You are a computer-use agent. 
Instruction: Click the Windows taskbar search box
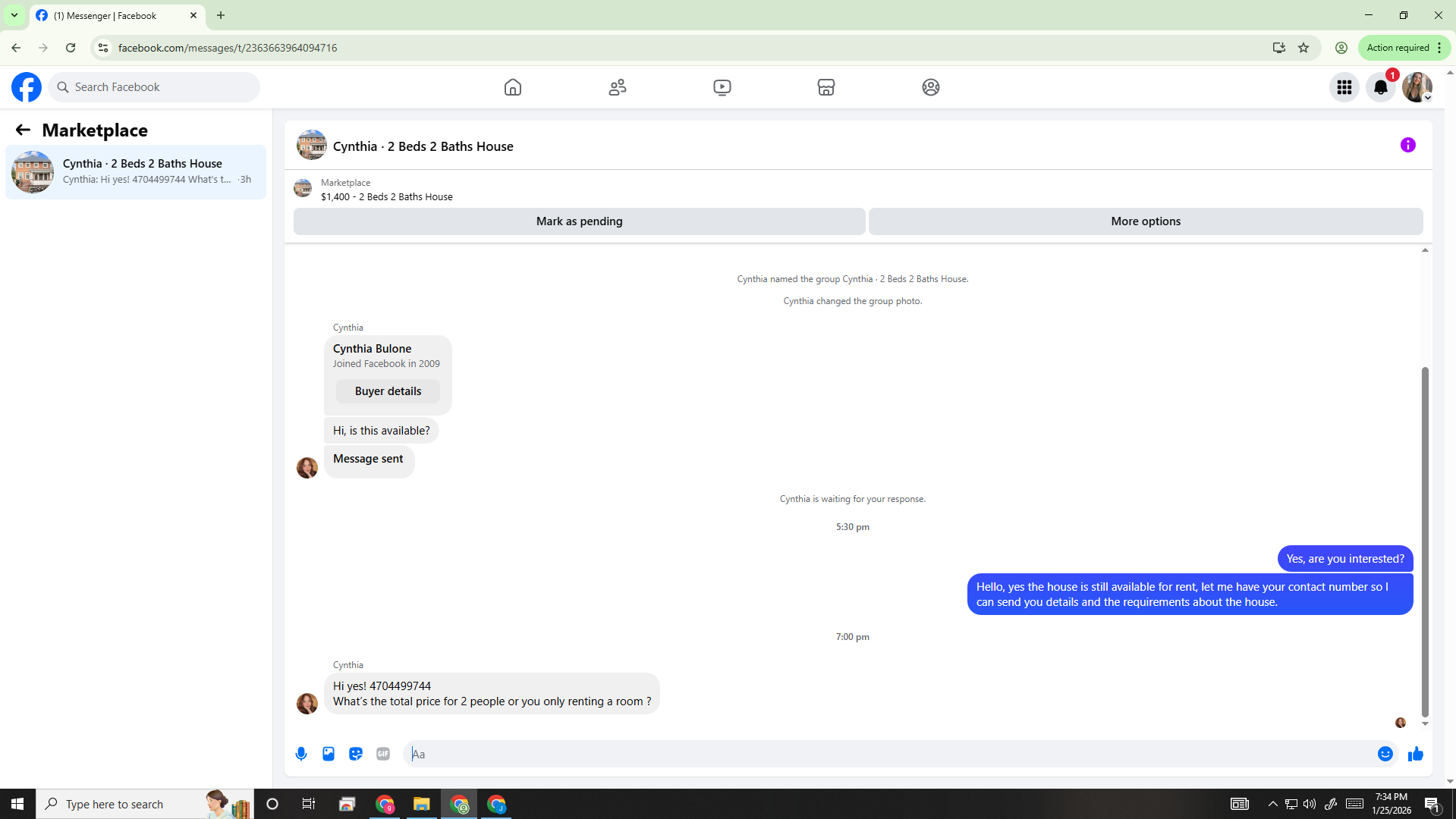click(145, 804)
